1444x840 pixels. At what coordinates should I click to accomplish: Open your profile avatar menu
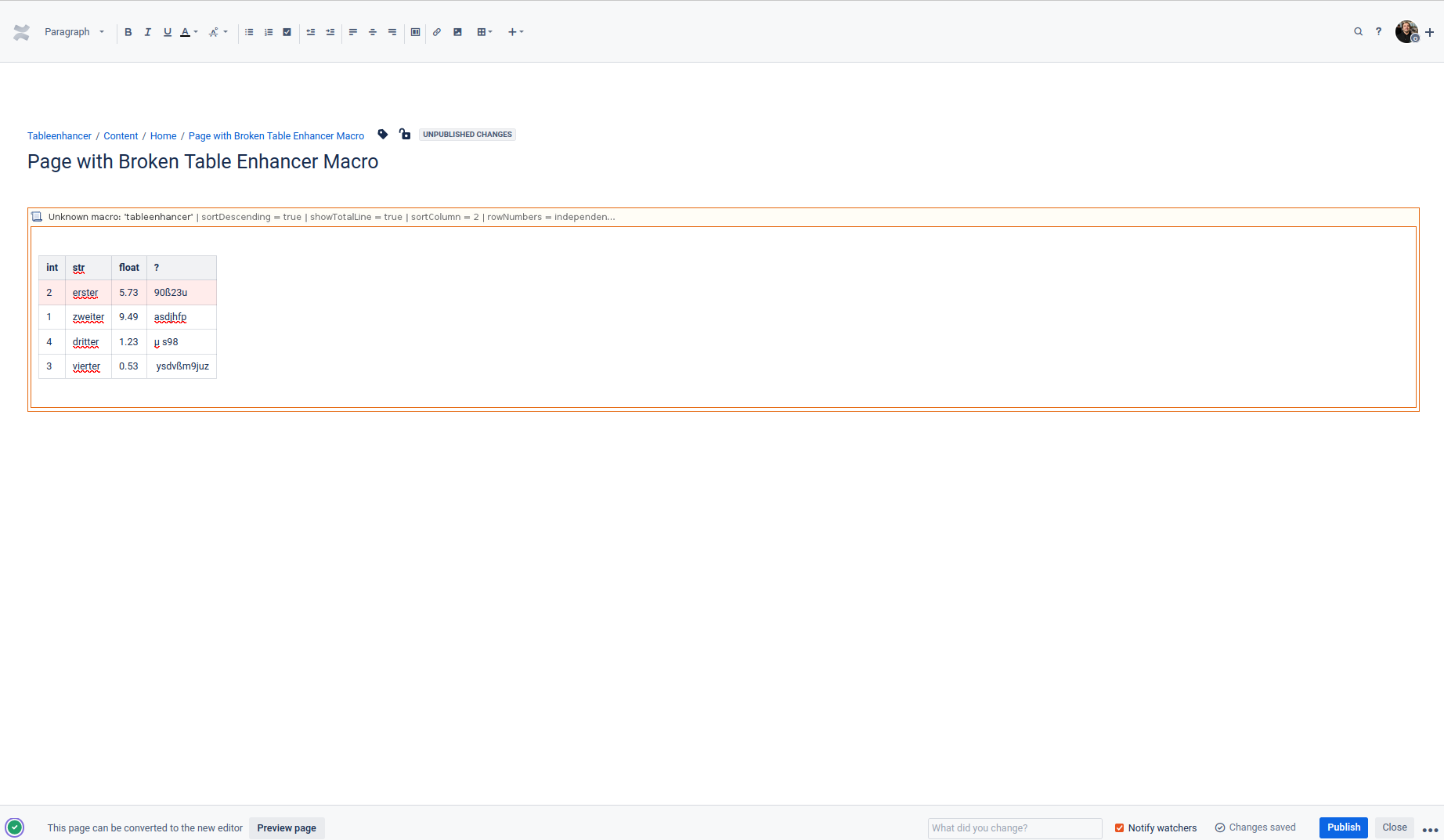(x=1407, y=31)
